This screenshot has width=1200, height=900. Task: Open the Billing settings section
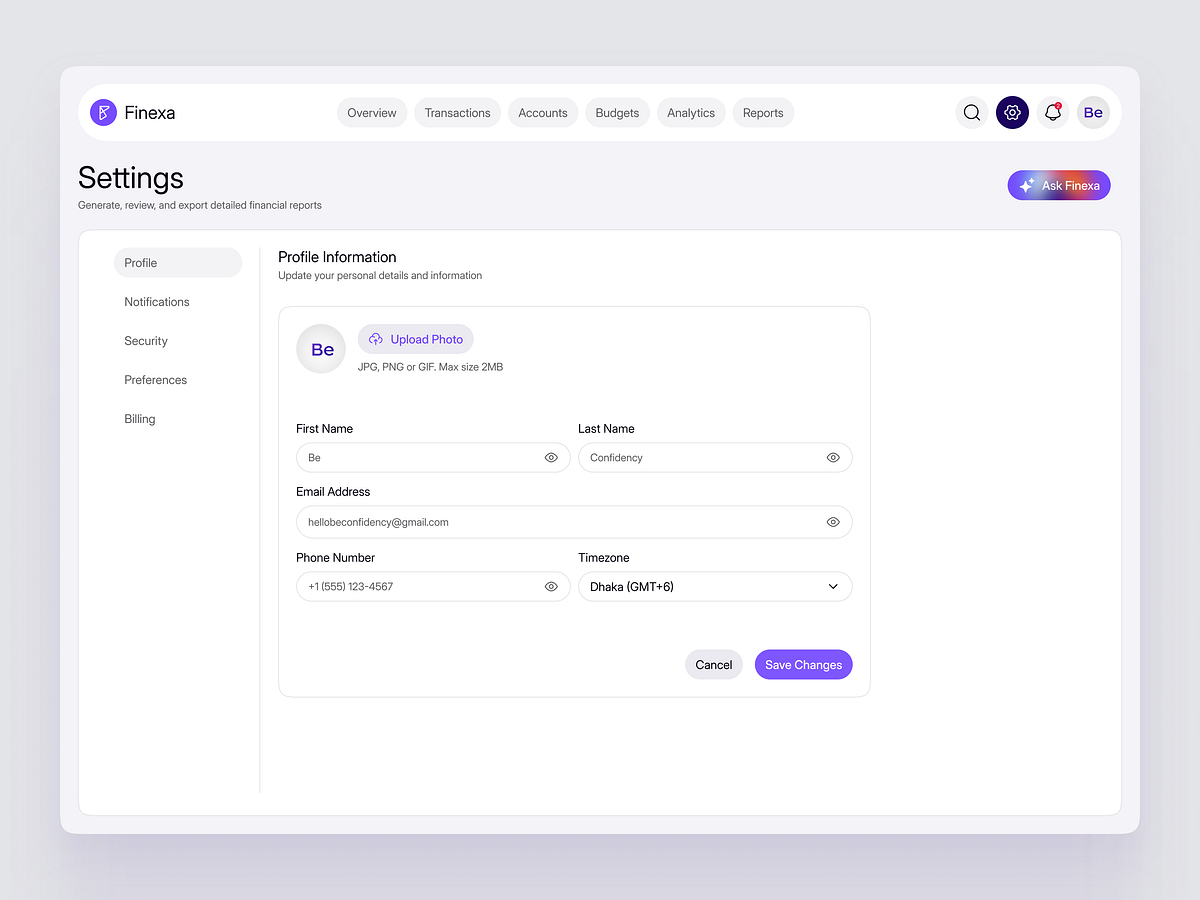139,418
